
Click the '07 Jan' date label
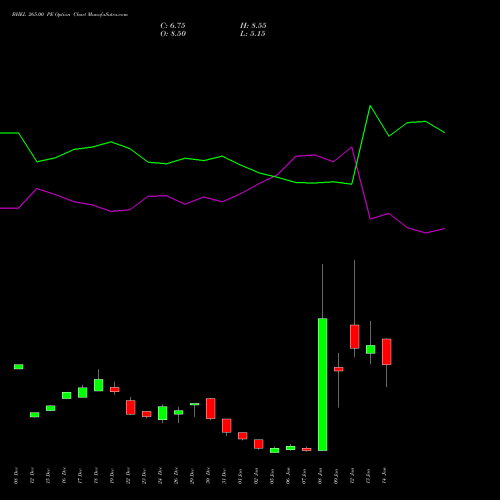(304, 476)
